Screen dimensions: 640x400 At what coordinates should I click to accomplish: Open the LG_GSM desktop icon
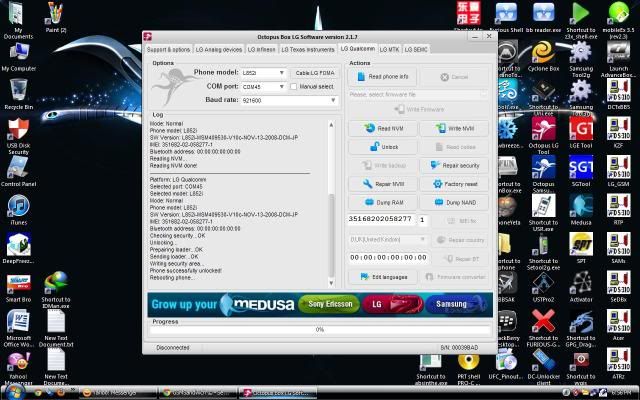pos(618,171)
